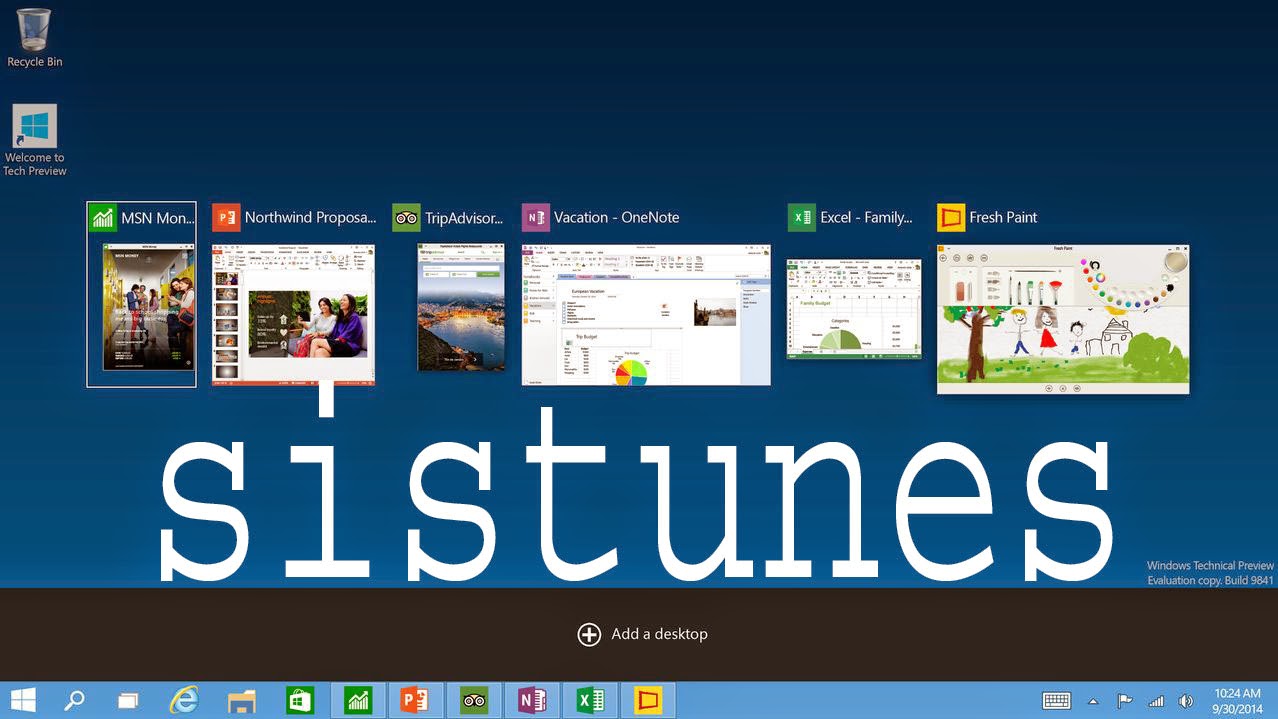Click PowerPoint icon on taskbar
This screenshot has width=1278, height=719.
(415, 701)
